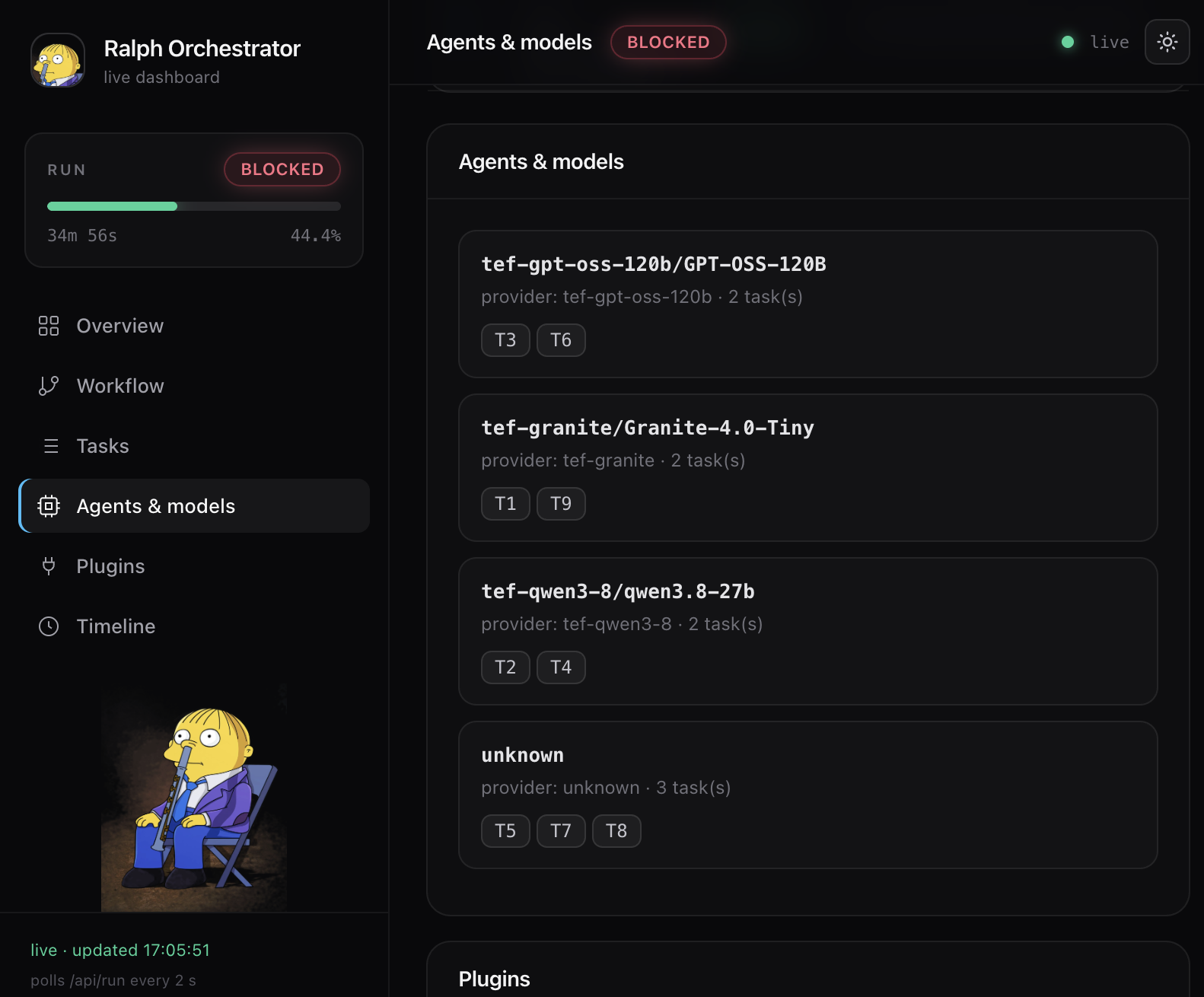Image resolution: width=1204 pixels, height=997 pixels.
Task: Select task chip T4
Action: click(x=561, y=667)
